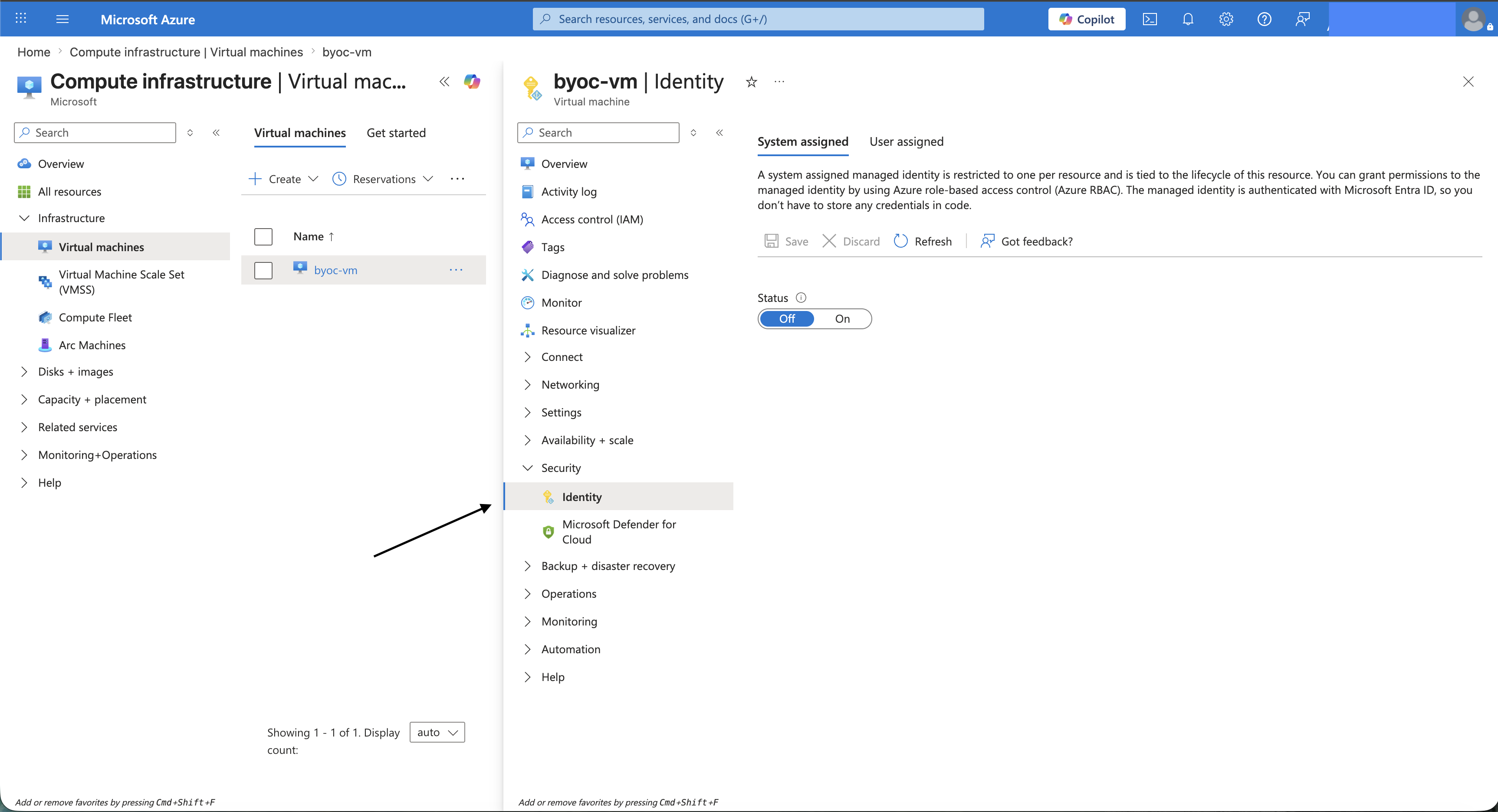Screen dimensions: 1498x812
Task: Focus the byoc-vm menu search box
Action: coord(598,133)
